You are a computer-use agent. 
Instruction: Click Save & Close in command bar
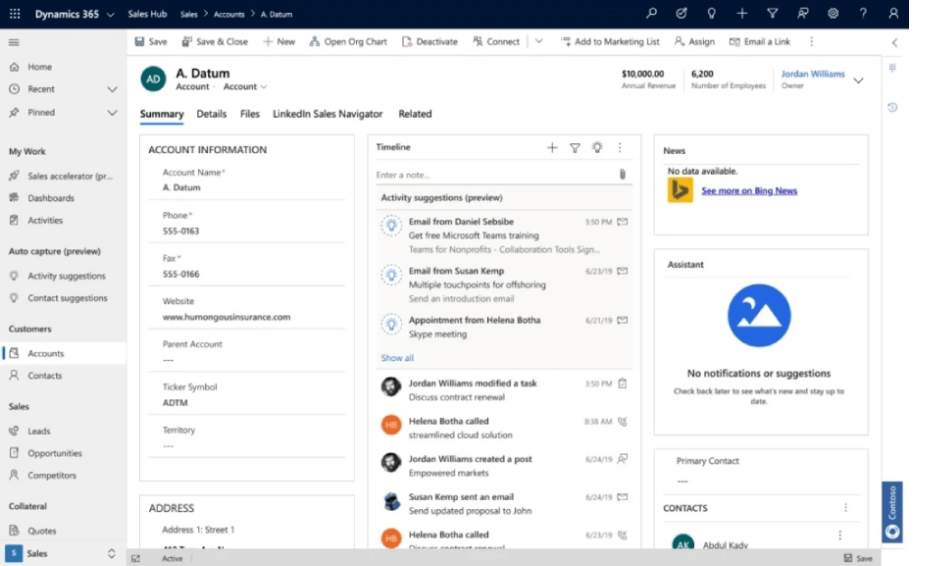click(215, 41)
